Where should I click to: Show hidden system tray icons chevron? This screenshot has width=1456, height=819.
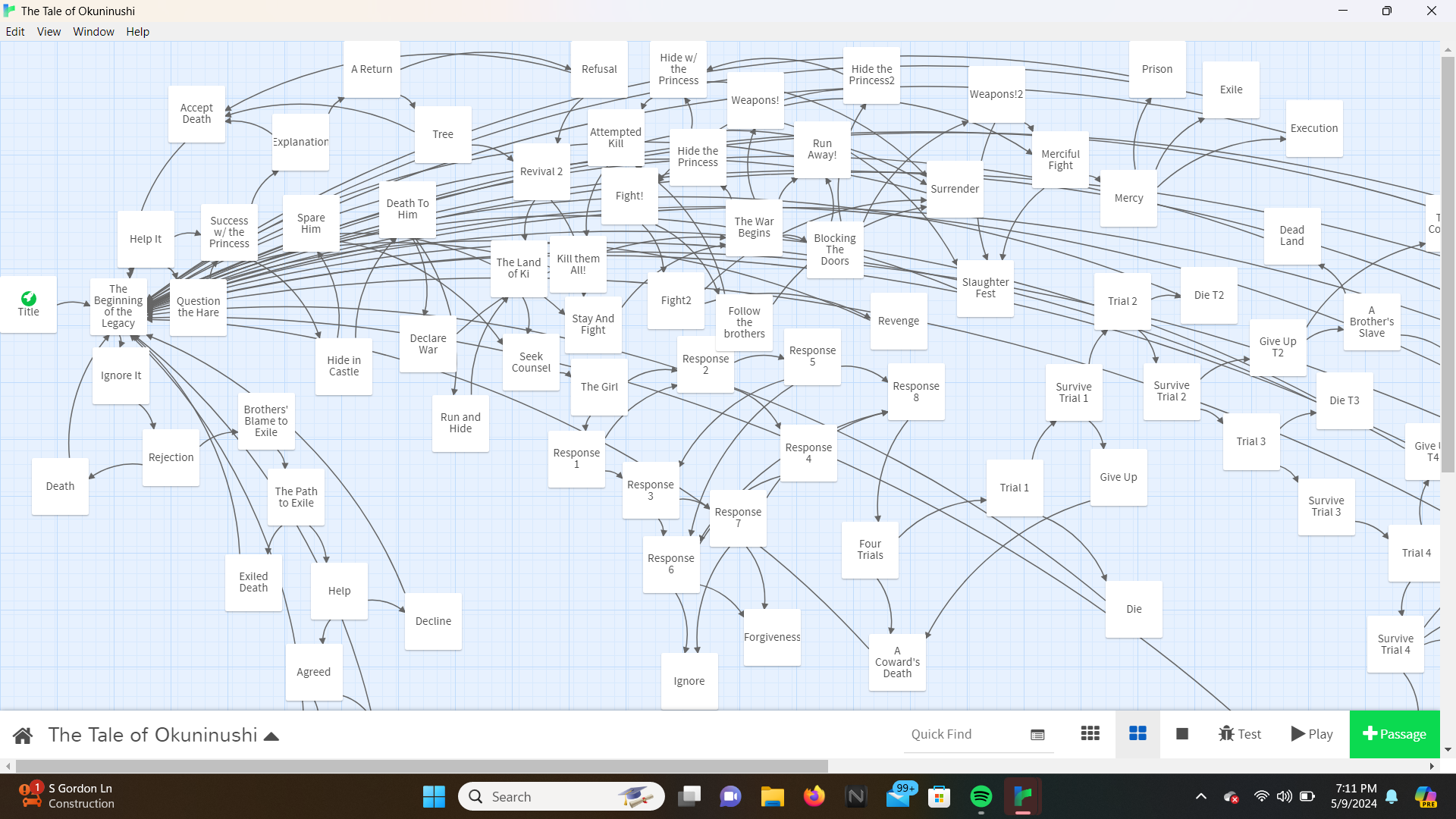tap(1200, 796)
